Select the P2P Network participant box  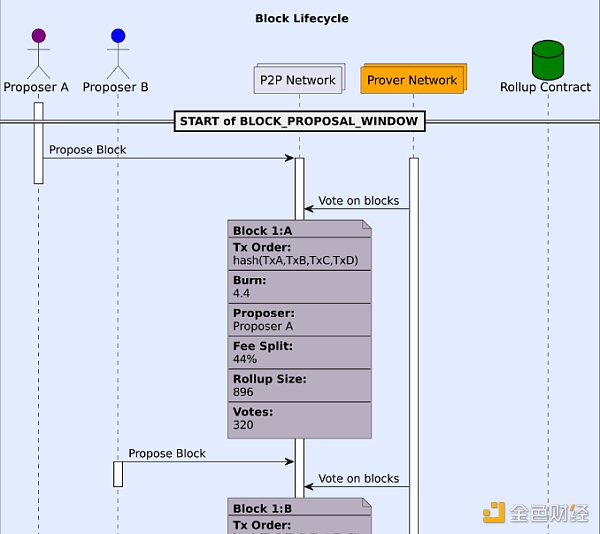point(297,80)
